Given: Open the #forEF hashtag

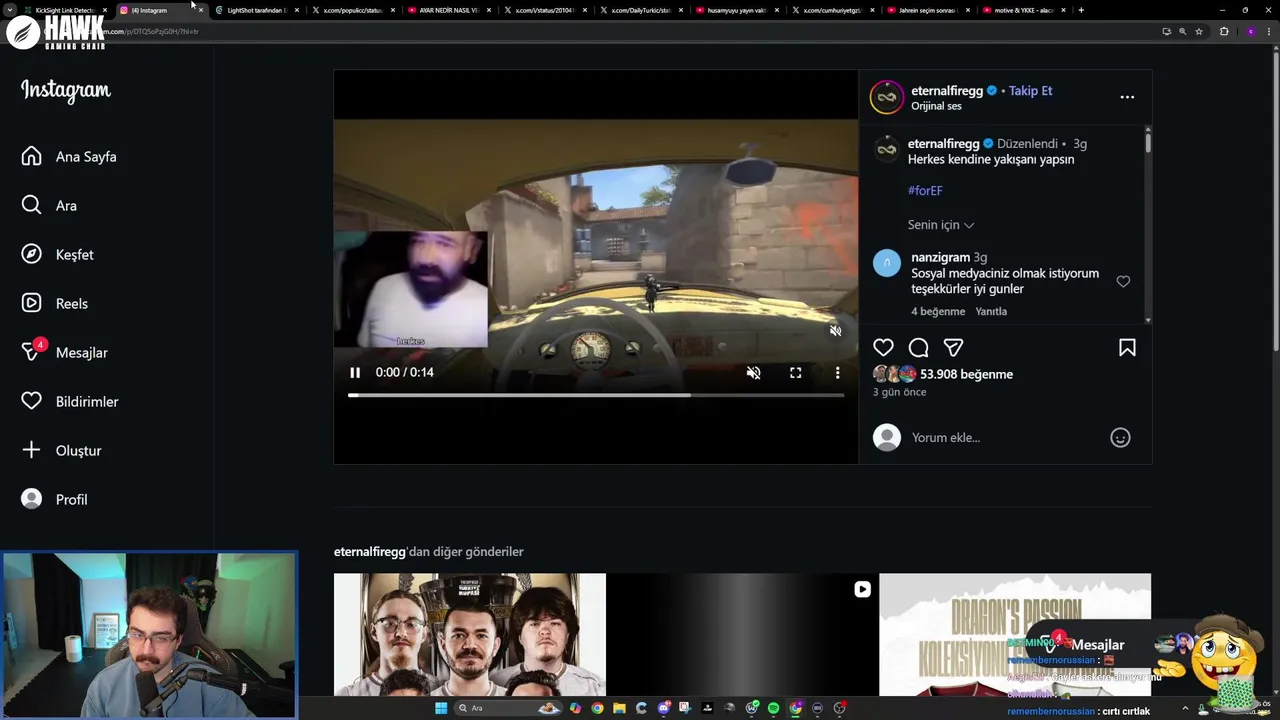Looking at the screenshot, I should [x=925, y=191].
